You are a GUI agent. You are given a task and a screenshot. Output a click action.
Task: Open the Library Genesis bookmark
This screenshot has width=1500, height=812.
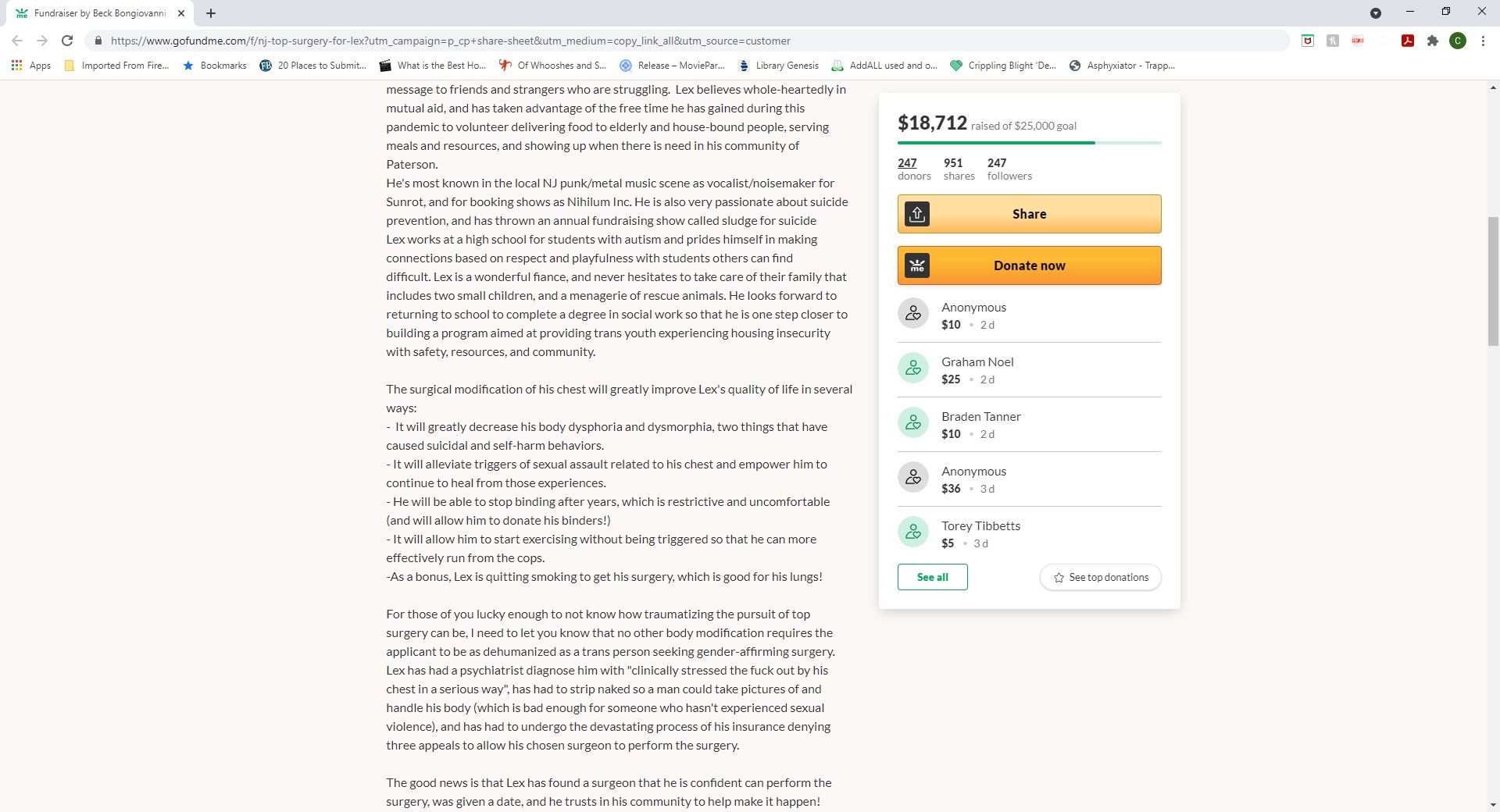(778, 66)
